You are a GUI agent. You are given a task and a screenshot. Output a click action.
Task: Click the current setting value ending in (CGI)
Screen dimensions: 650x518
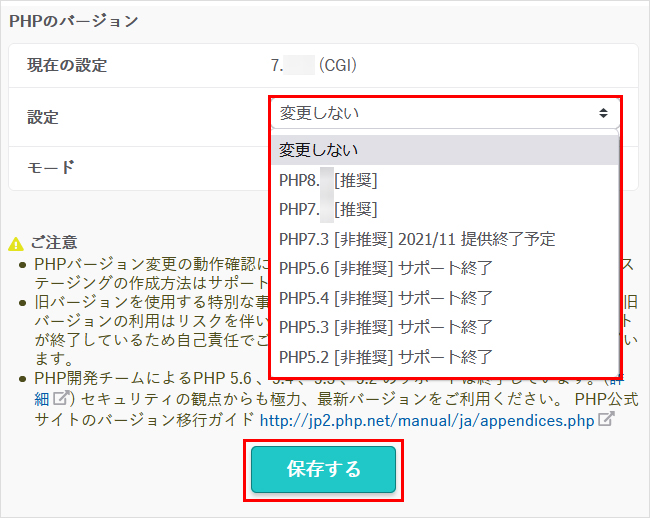pyautogui.click(x=313, y=66)
